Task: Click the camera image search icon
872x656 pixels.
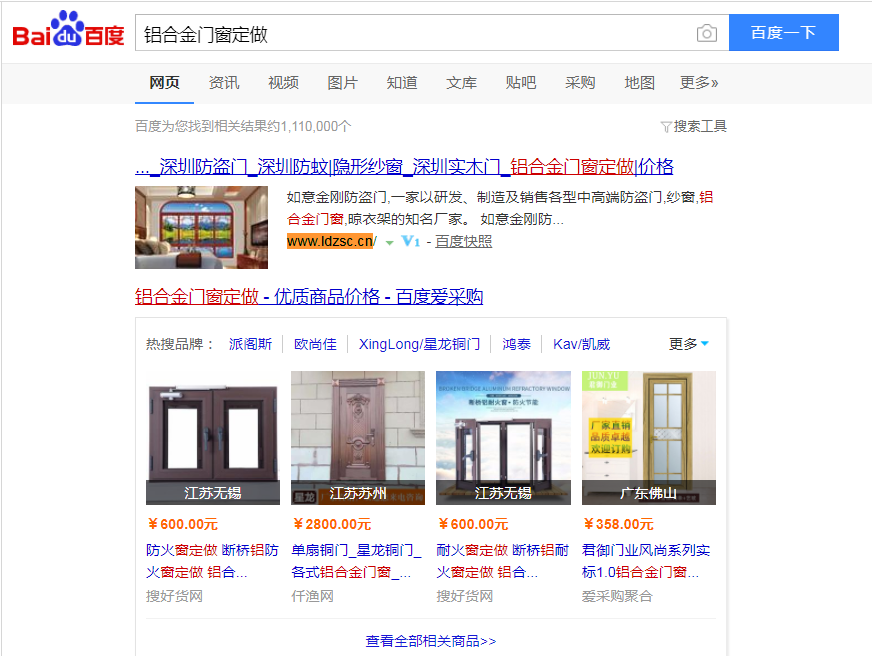Action: [x=706, y=33]
